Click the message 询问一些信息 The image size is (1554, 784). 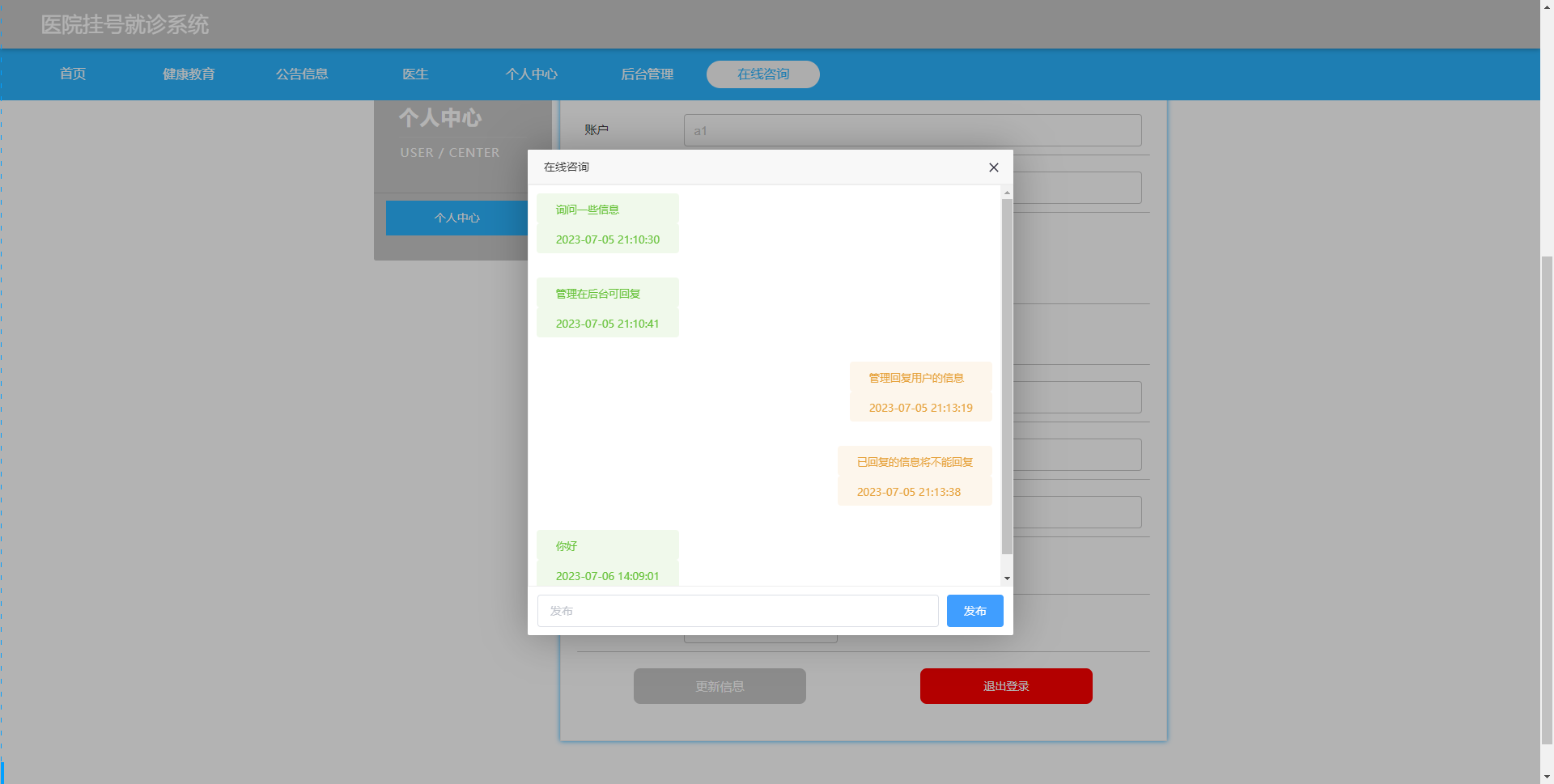(x=587, y=210)
